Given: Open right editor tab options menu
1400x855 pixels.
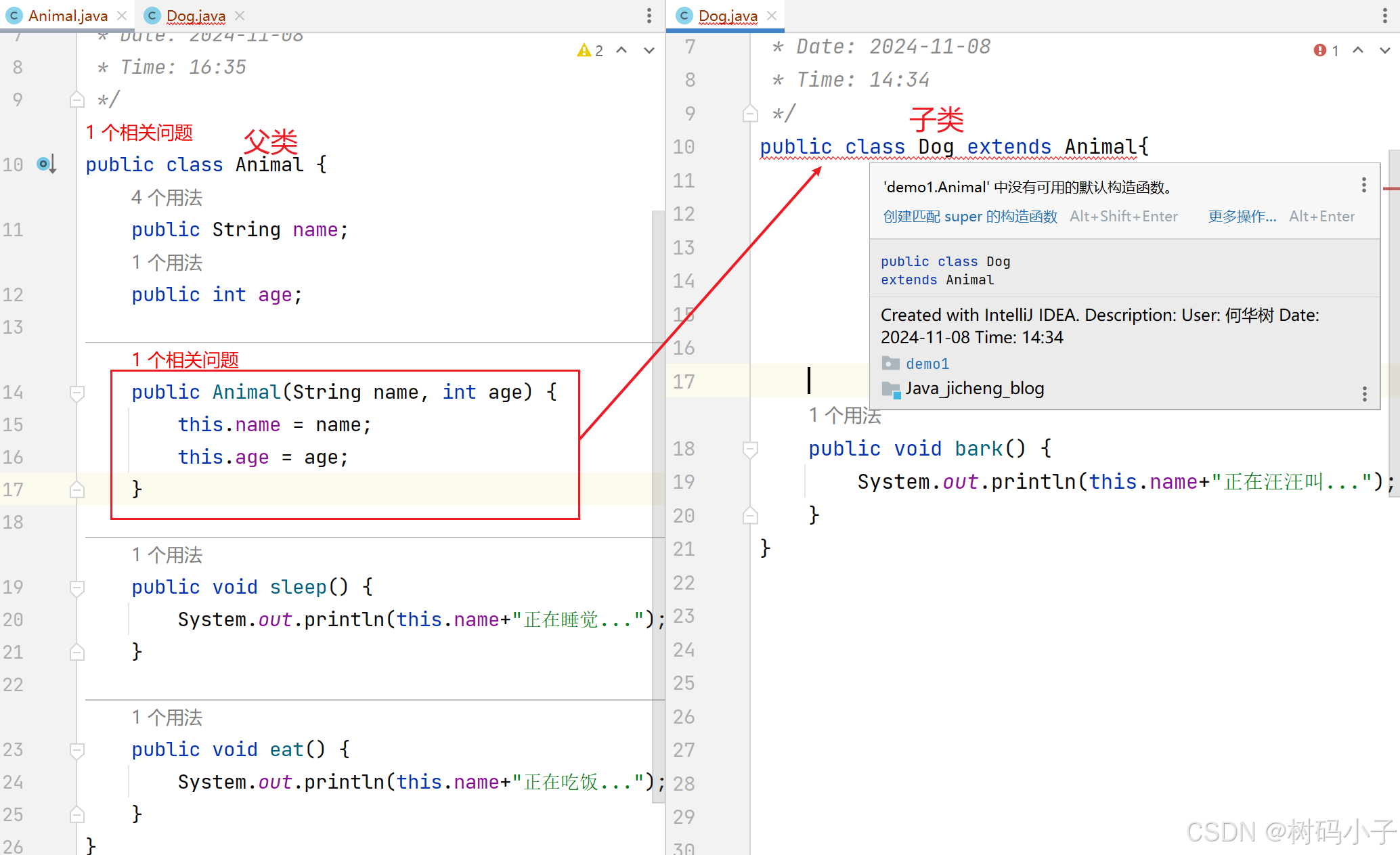Looking at the screenshot, I should tap(1384, 16).
